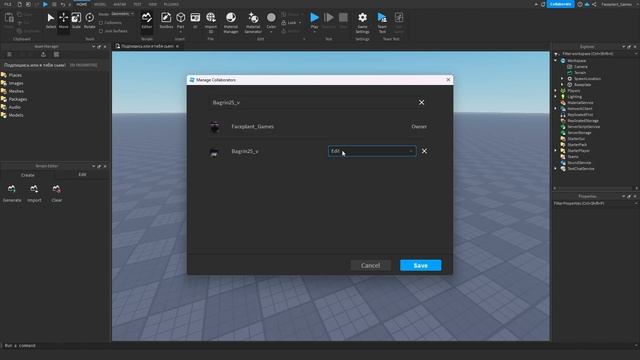Image resolution: width=640 pixels, height=360 pixels.
Task: Select ReplicatedStorage in Explorer
Action: click(x=583, y=121)
